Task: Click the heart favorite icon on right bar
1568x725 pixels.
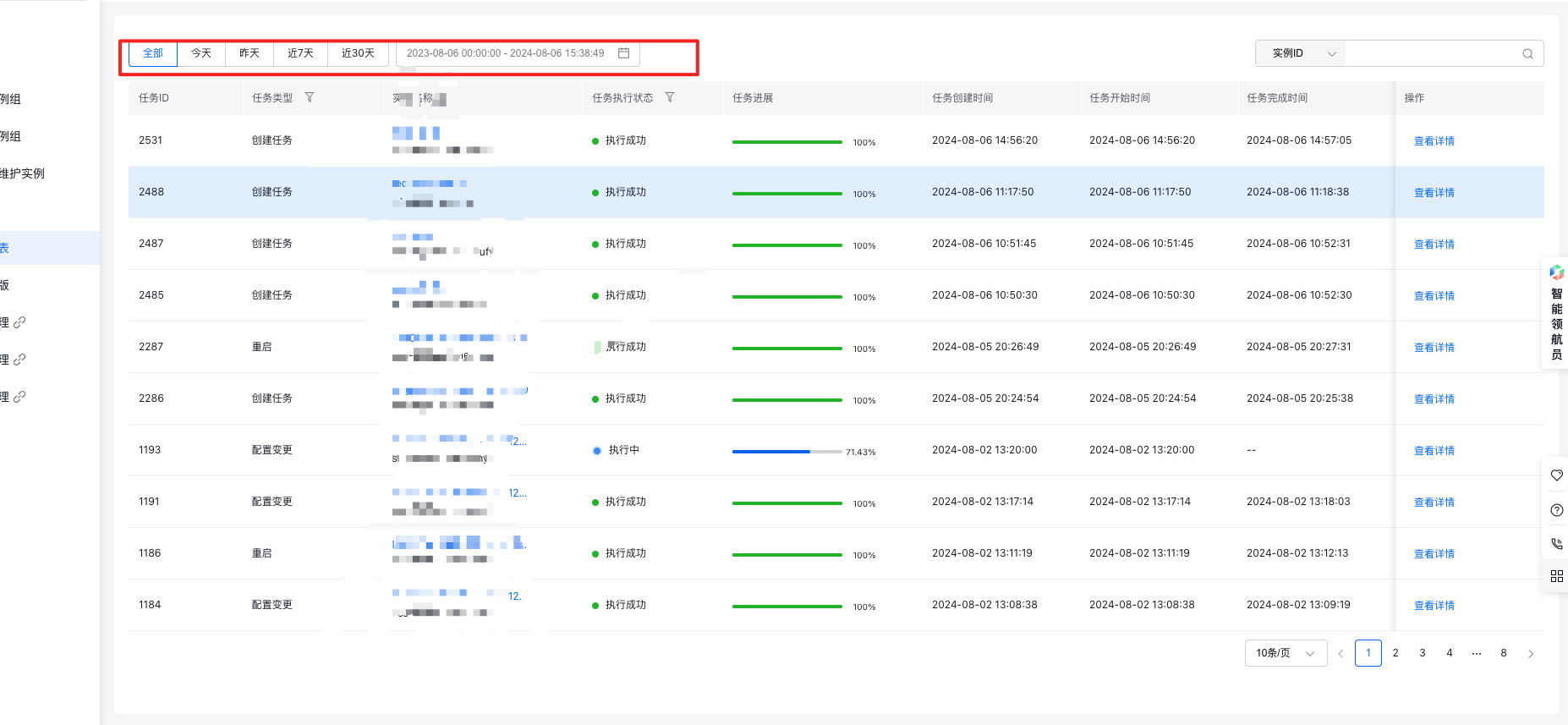Action: (x=1557, y=475)
